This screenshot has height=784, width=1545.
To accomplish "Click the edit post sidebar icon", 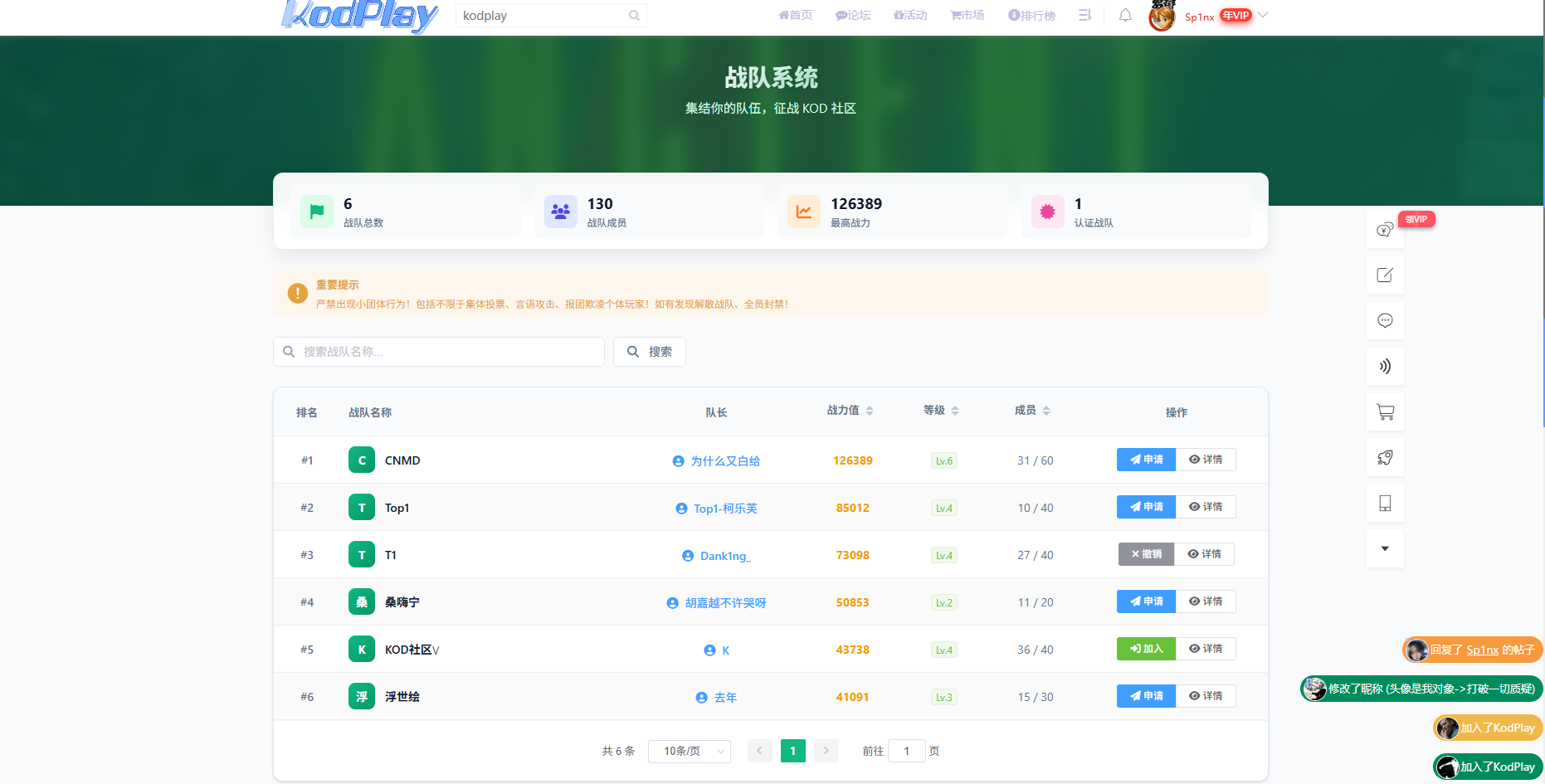I will tap(1385, 275).
